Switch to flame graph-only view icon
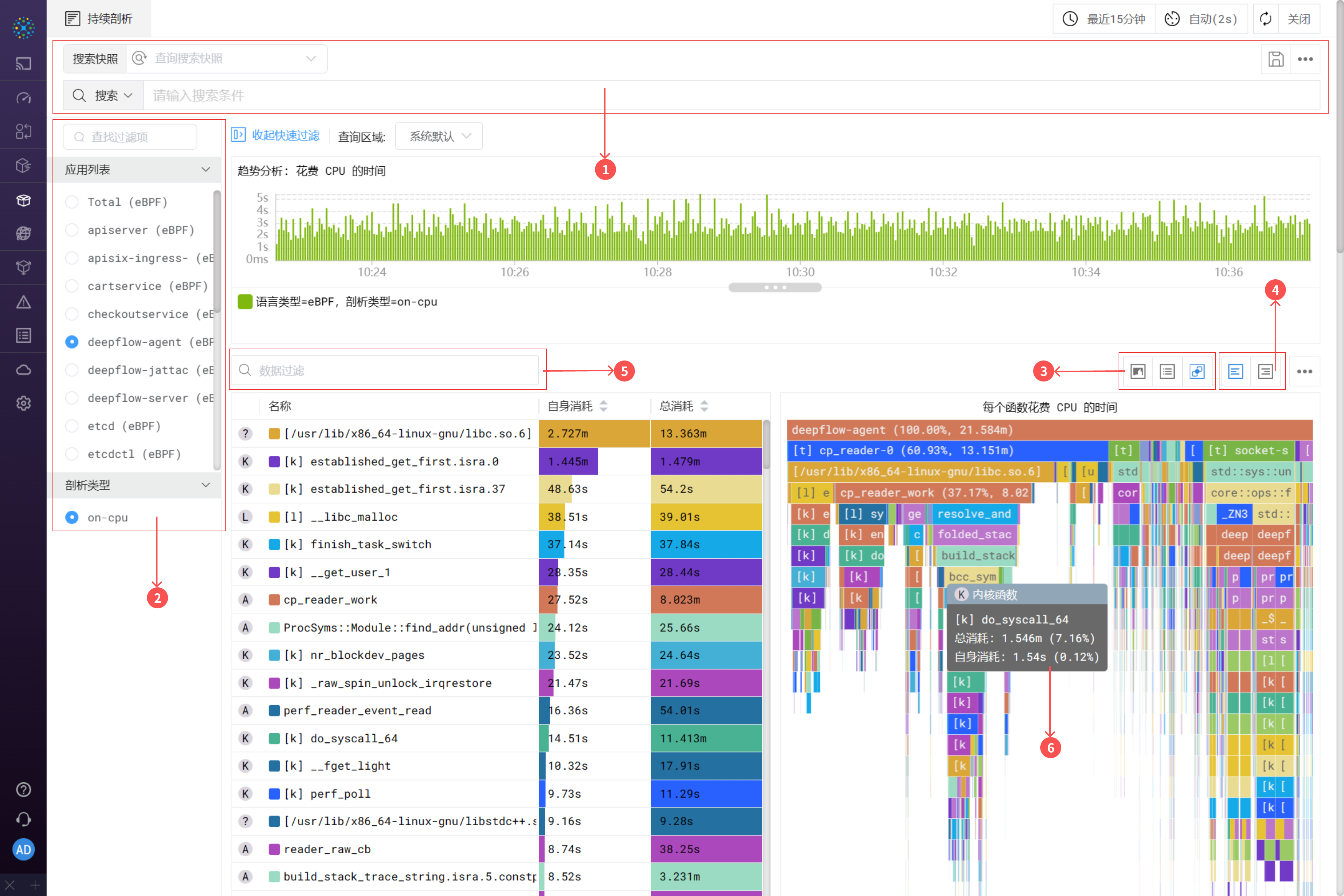This screenshot has height=896, width=1344. point(1138,371)
